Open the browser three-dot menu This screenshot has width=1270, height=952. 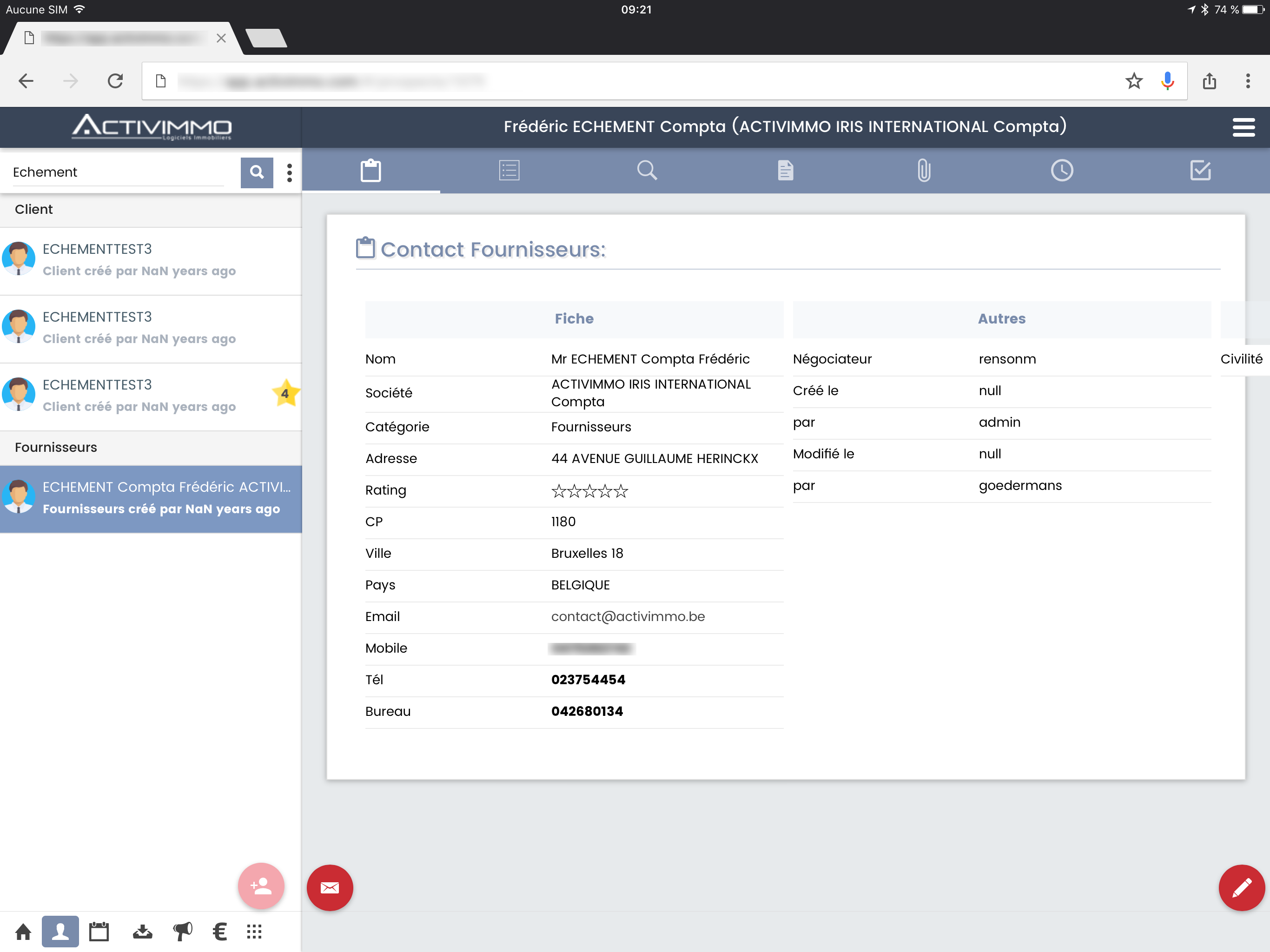(1248, 81)
